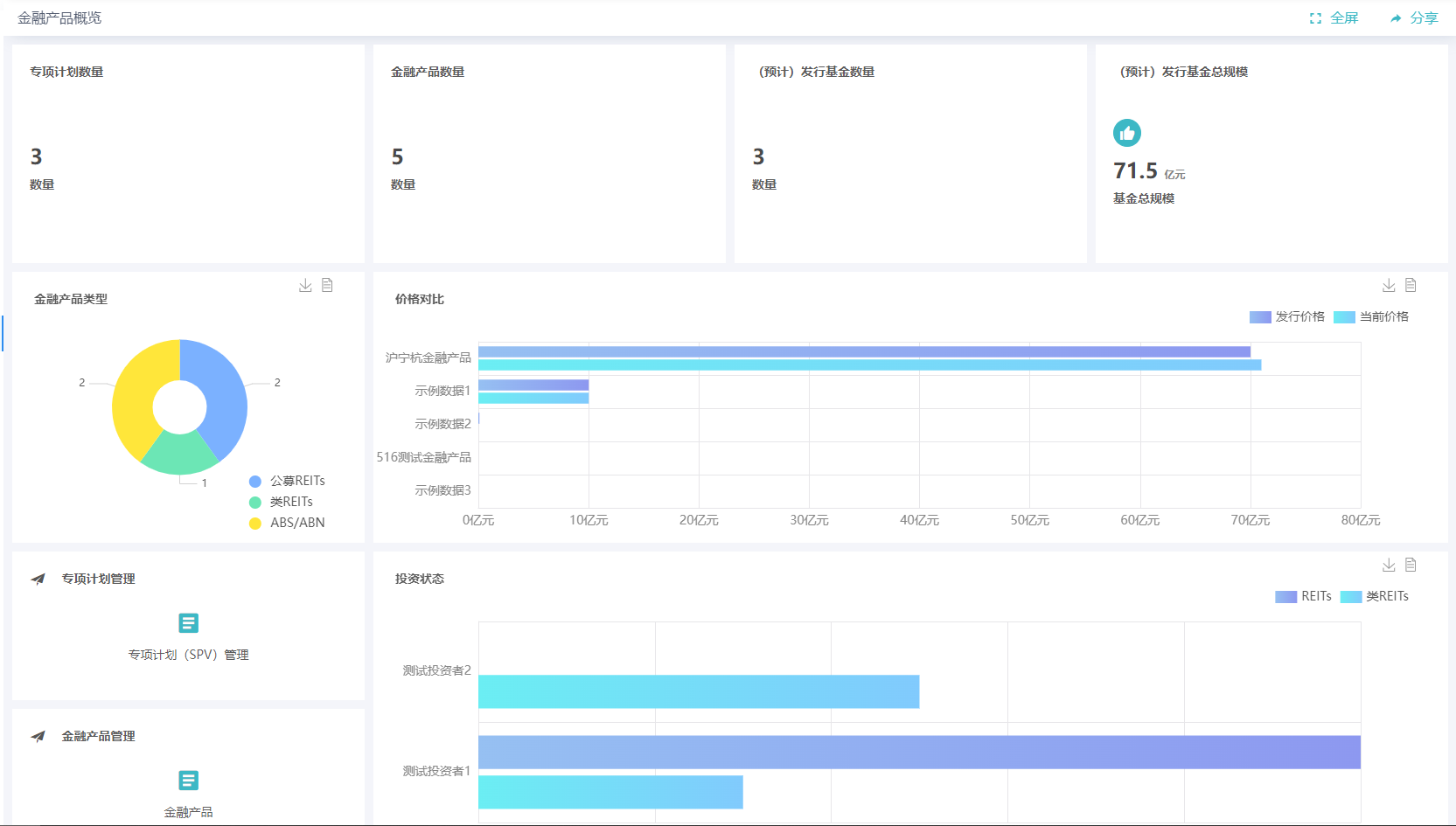Click the 金融产品 document icon

[188, 780]
